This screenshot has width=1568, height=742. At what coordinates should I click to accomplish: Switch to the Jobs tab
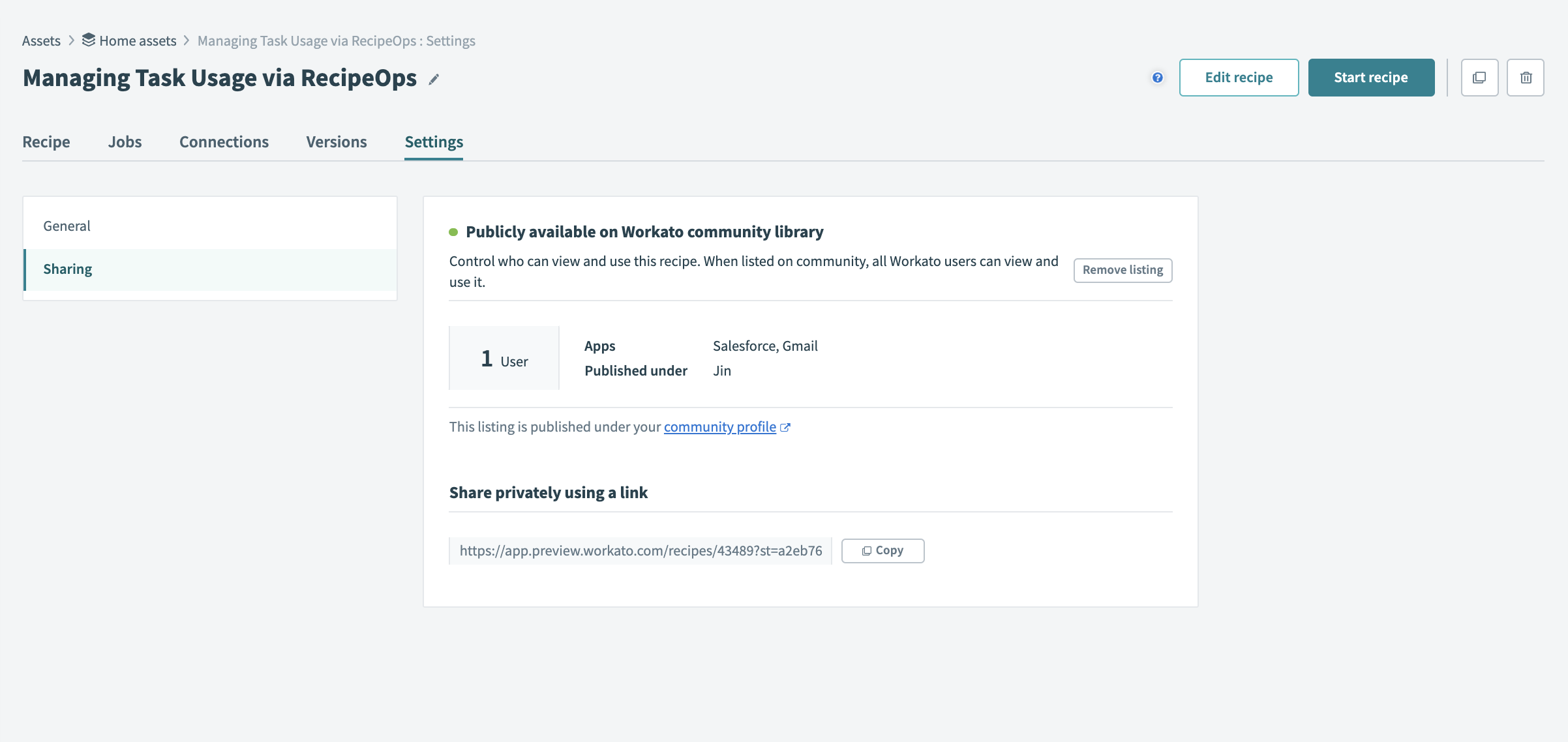point(124,141)
